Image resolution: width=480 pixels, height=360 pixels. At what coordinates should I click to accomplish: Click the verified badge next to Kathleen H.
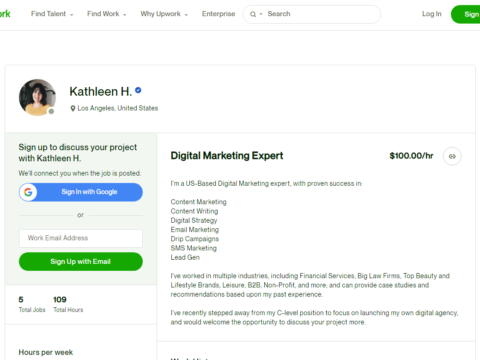point(138,90)
